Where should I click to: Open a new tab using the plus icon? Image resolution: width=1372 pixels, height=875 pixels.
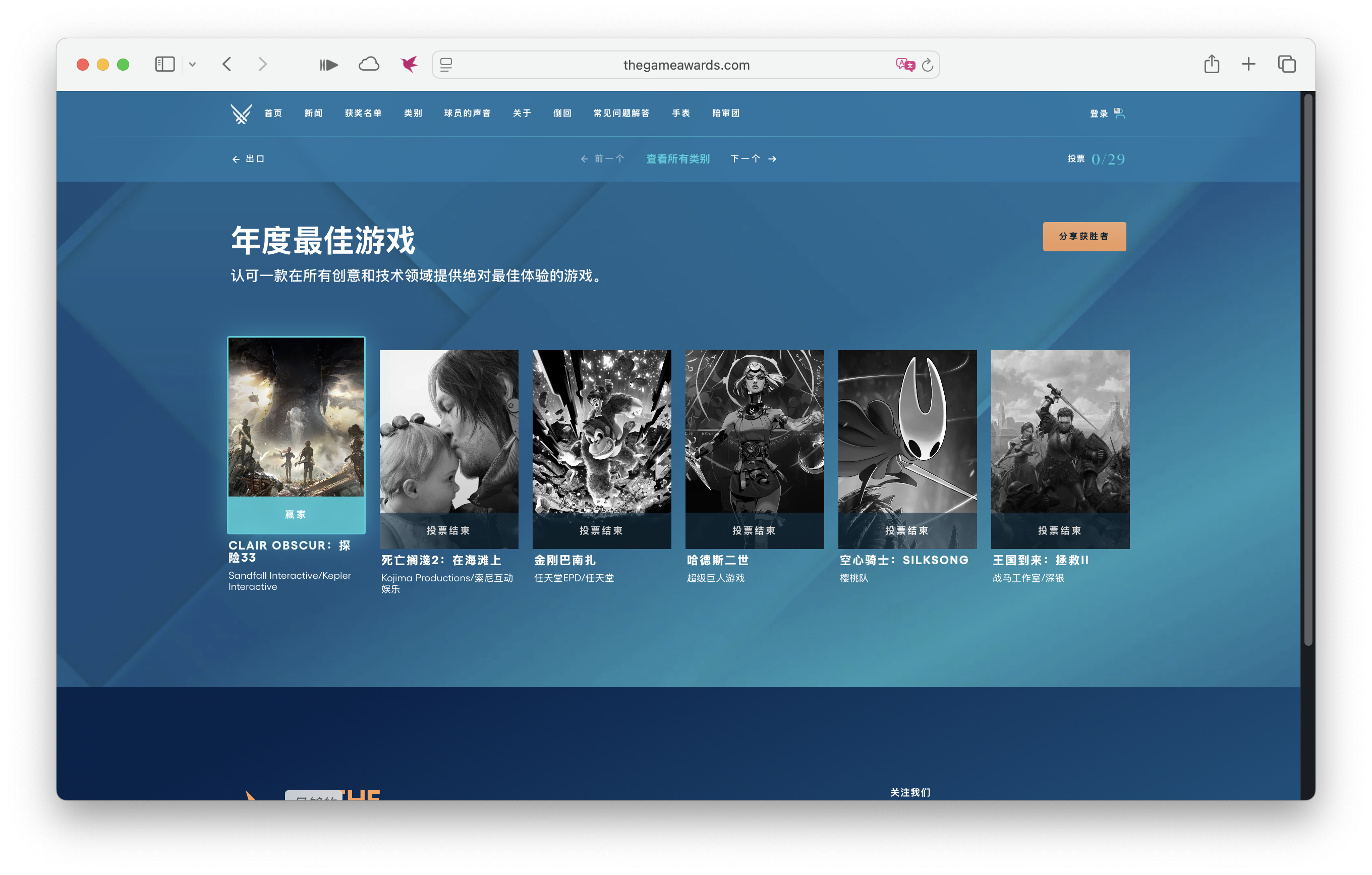1248,64
